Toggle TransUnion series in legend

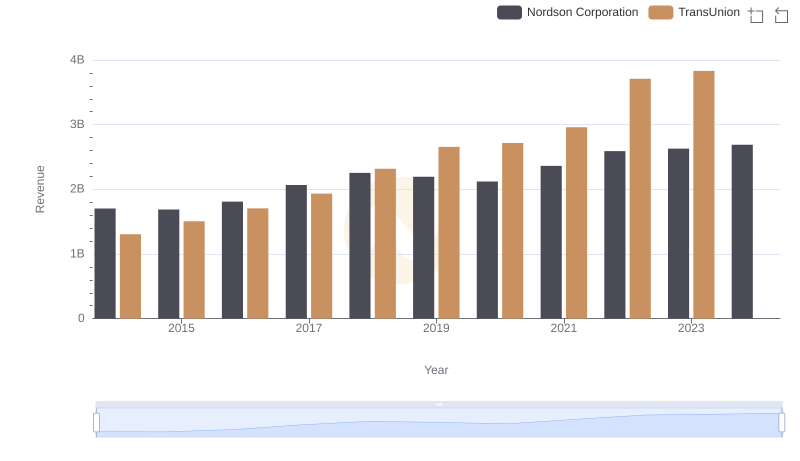click(694, 12)
